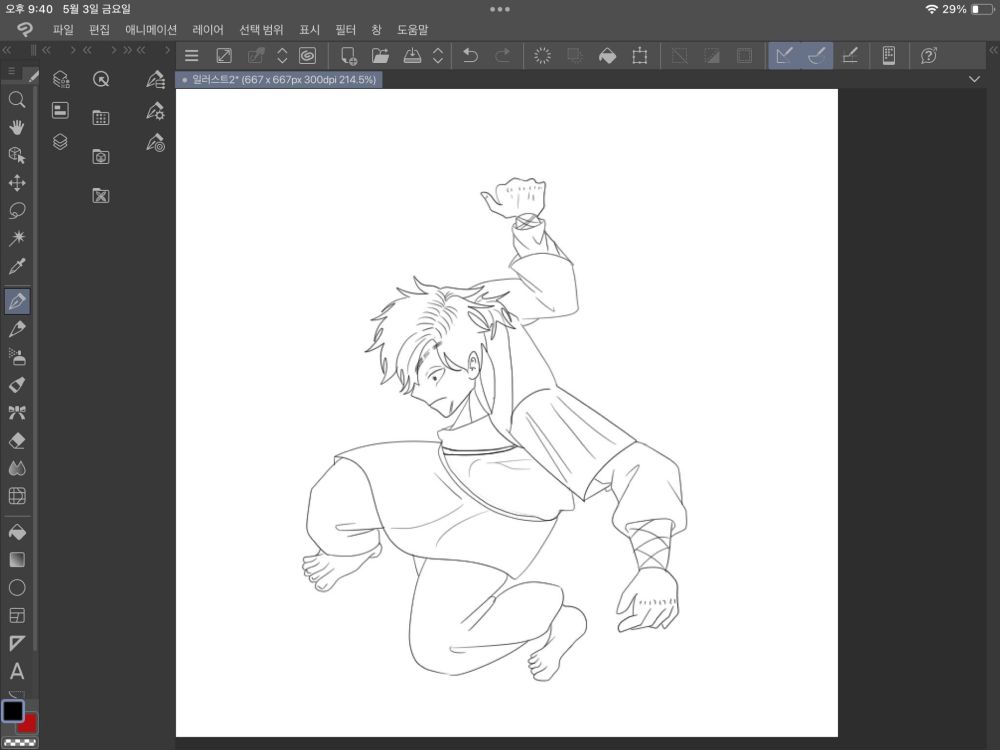Select the Lasso selection tool
The width and height of the screenshot is (1000, 750).
(17, 210)
